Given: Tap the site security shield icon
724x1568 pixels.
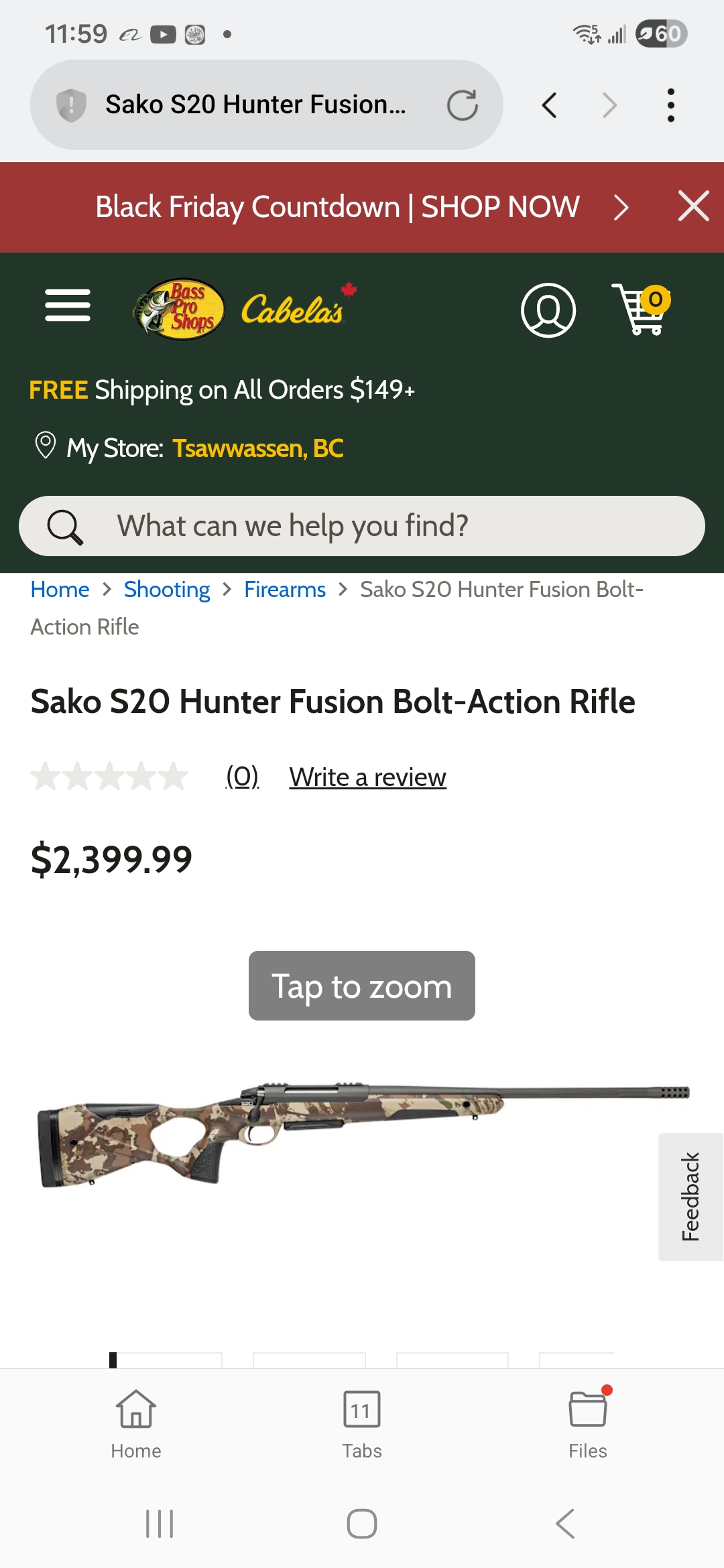Looking at the screenshot, I should [x=71, y=105].
